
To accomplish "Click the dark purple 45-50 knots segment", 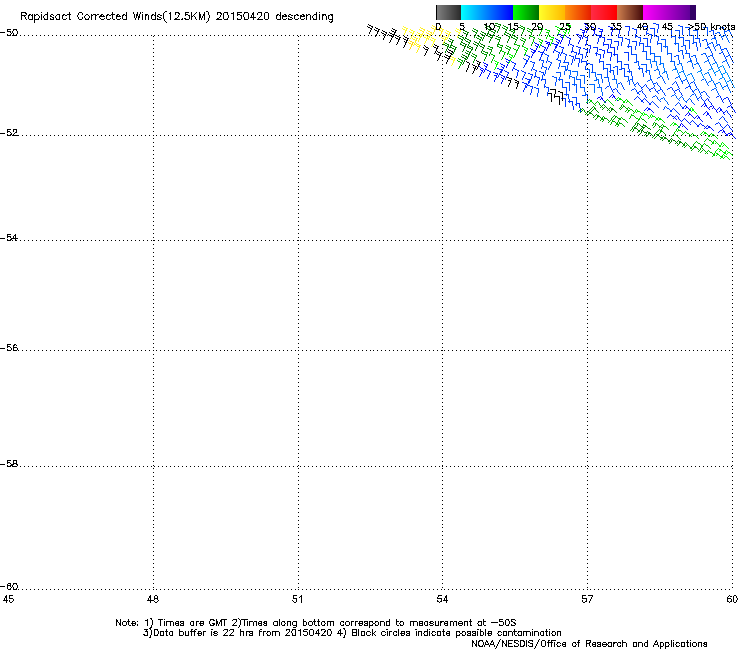I will 682,12.
